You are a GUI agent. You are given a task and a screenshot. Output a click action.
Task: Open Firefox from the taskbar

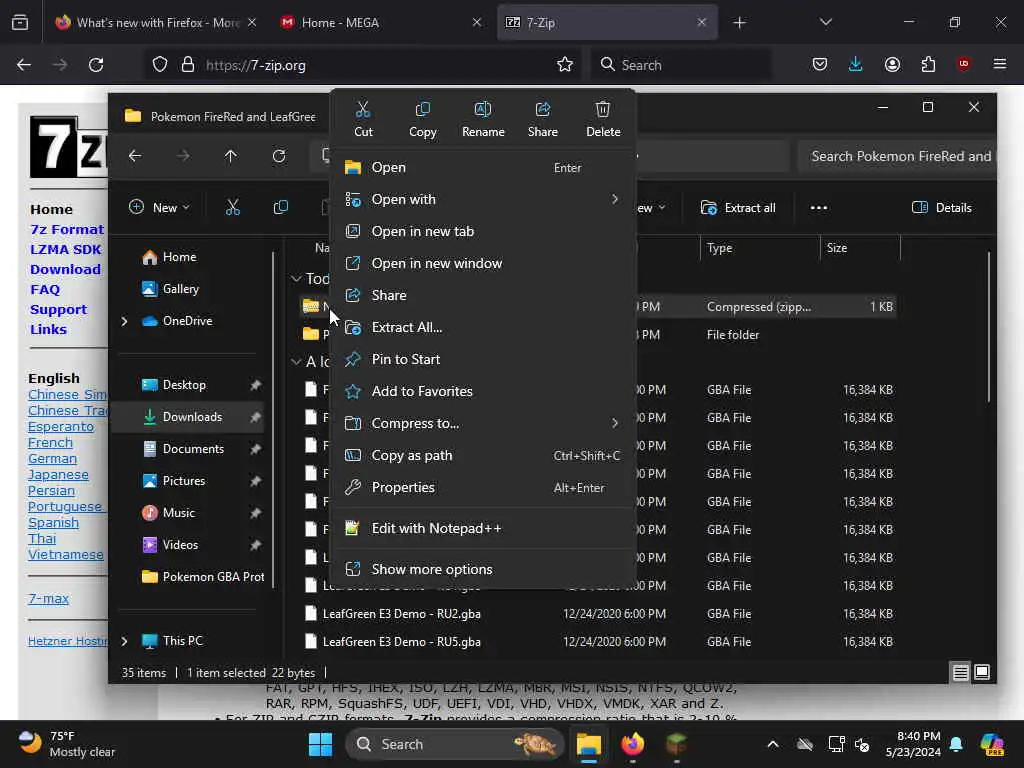click(x=632, y=744)
